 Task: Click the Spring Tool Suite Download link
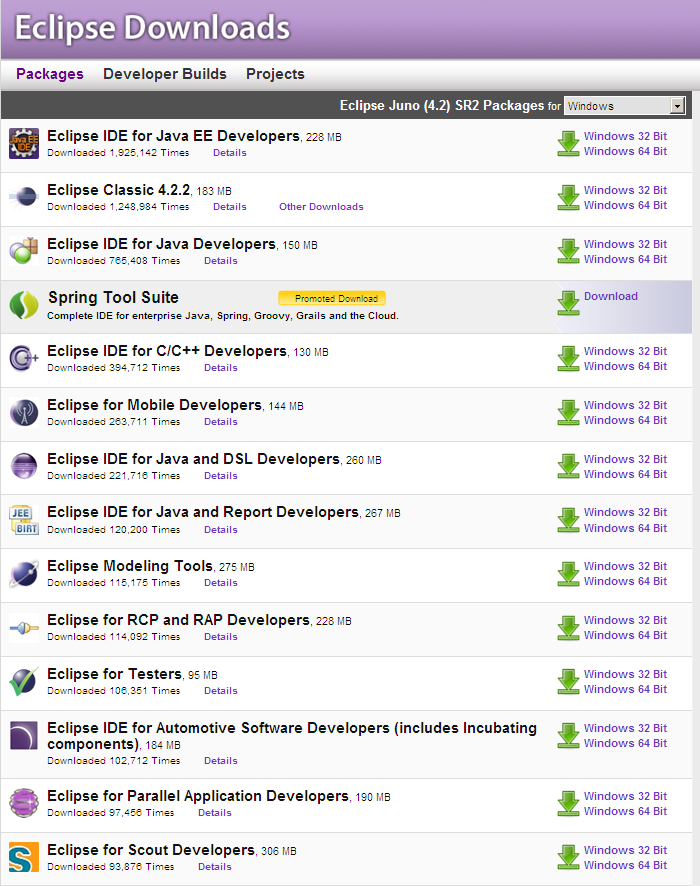[x=611, y=296]
